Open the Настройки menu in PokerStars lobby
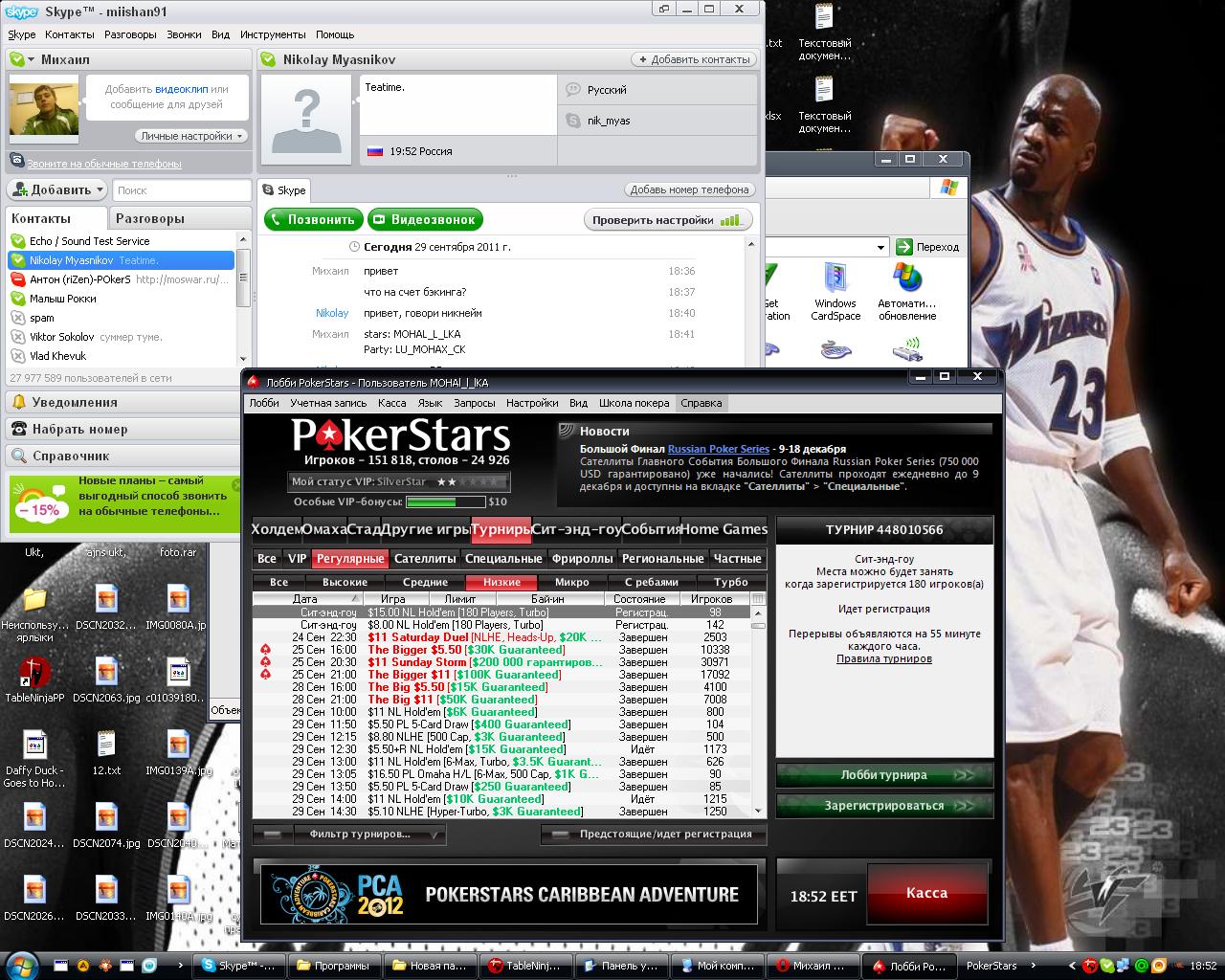This screenshot has height=980, width=1225. [532, 403]
